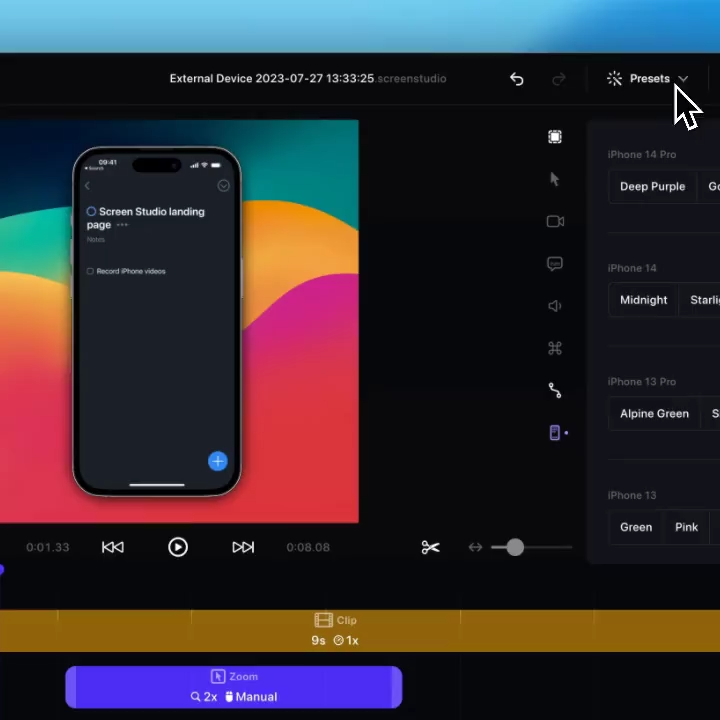The height and width of the screenshot is (720, 720).
Task: Open the camera settings icon
Action: 555,221
